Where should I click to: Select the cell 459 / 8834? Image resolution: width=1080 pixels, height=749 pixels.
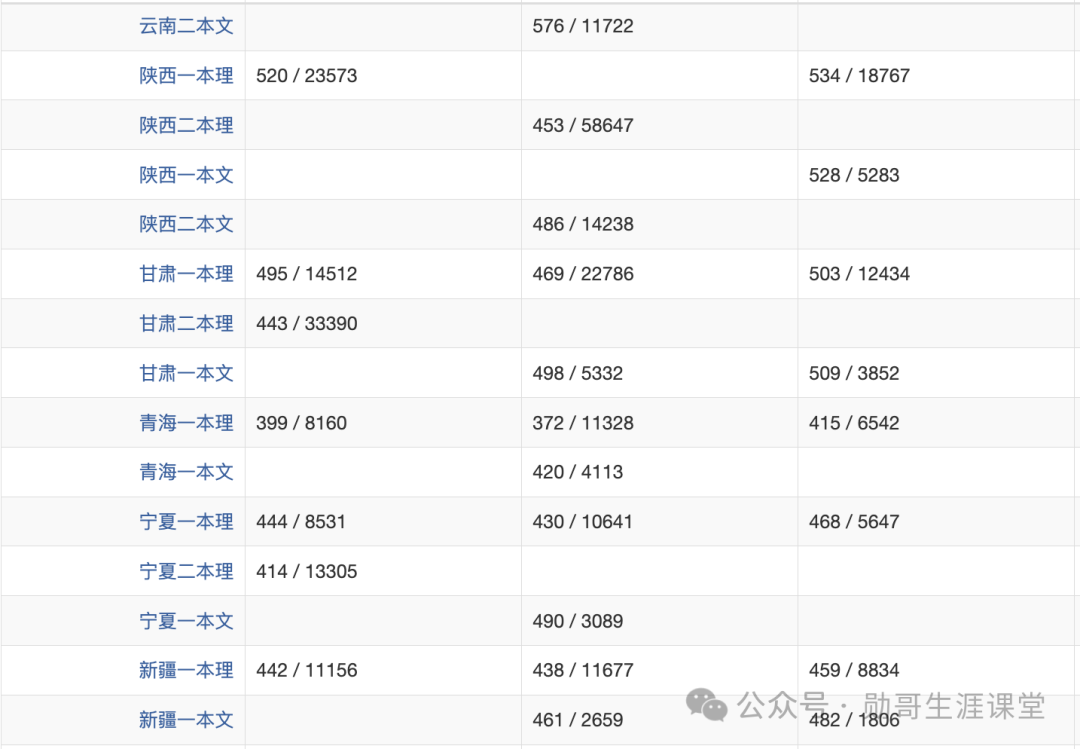click(938, 670)
